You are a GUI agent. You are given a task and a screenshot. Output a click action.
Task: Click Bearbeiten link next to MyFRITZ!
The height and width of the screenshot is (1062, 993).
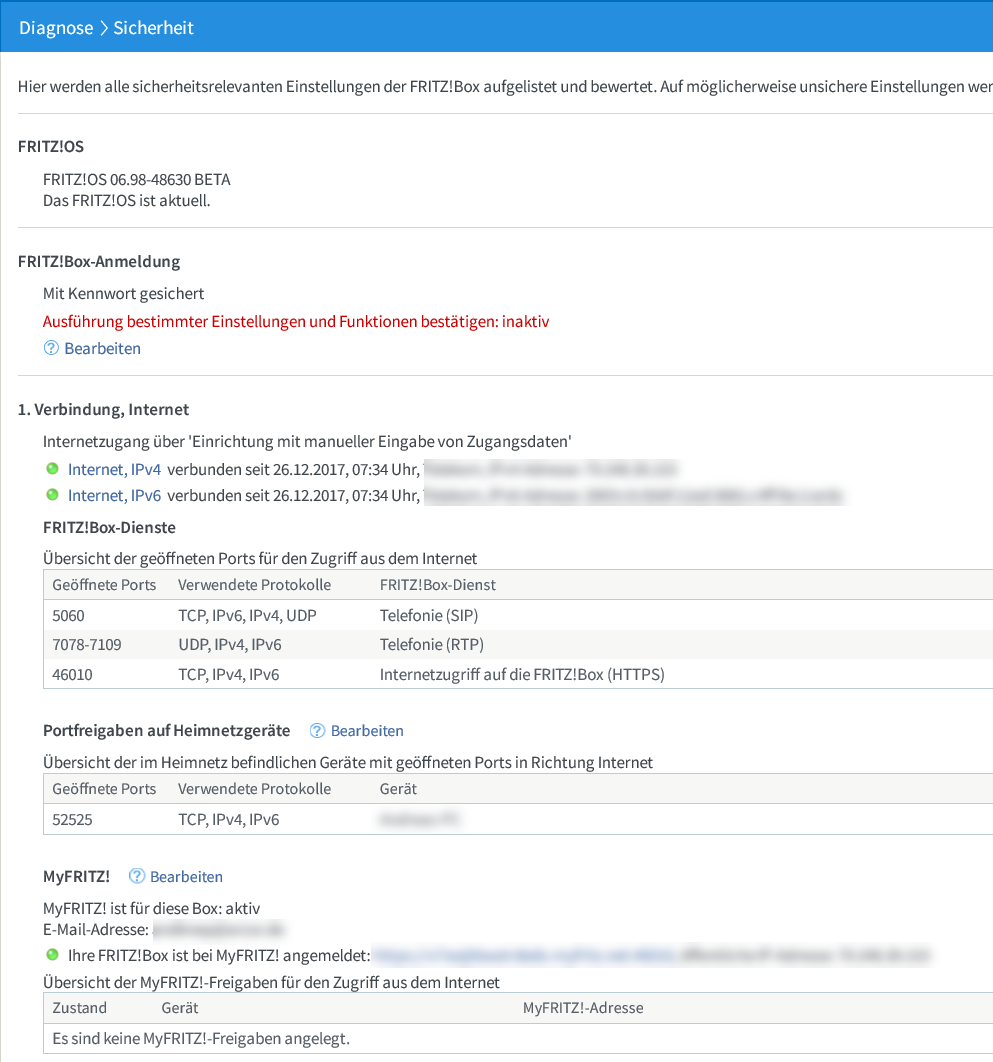[186, 876]
